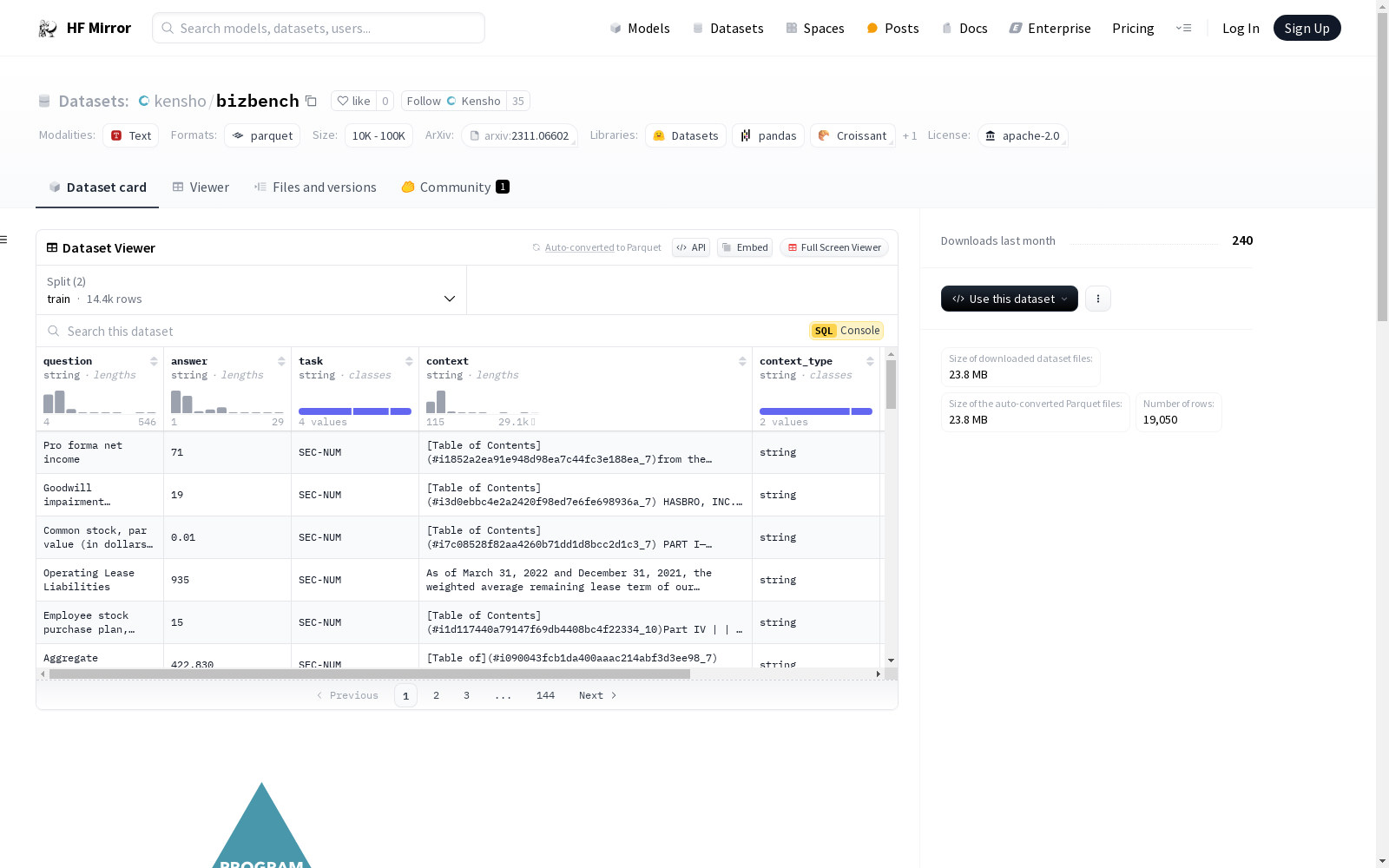Go to page 3 of the dataset
1389x868 pixels.
click(x=466, y=695)
